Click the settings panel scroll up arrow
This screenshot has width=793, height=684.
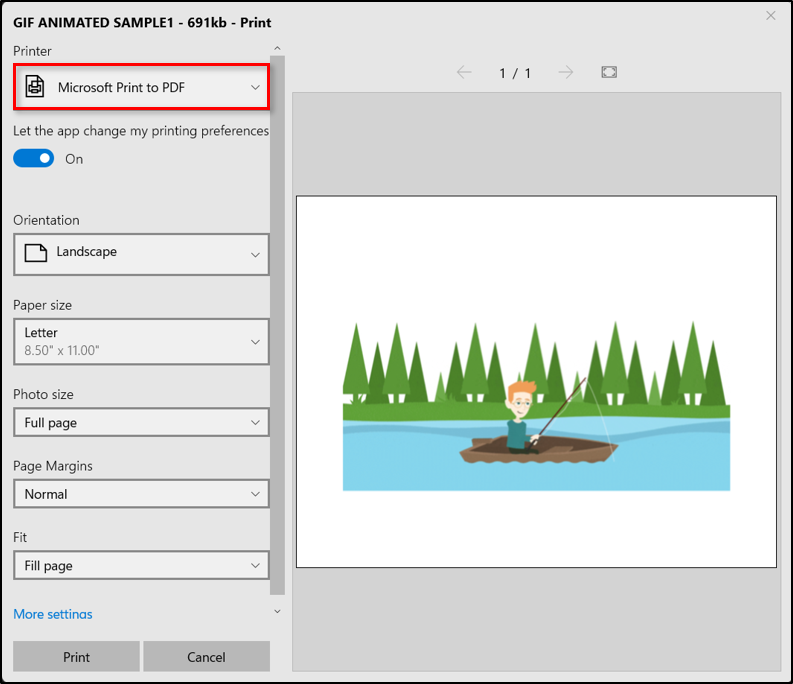[277, 48]
